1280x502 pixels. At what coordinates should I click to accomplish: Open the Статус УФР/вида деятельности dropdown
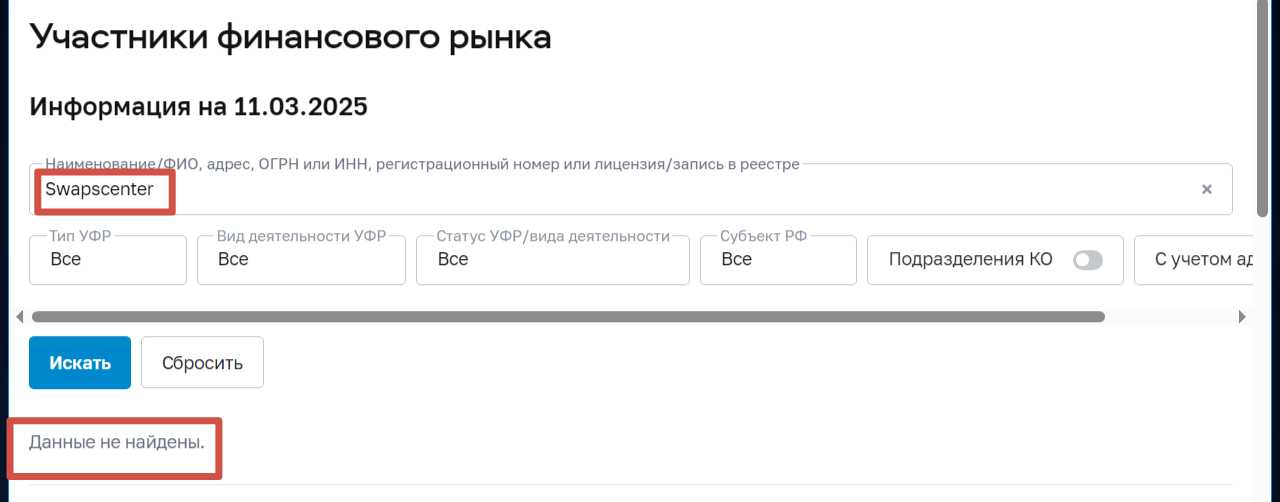coord(552,260)
